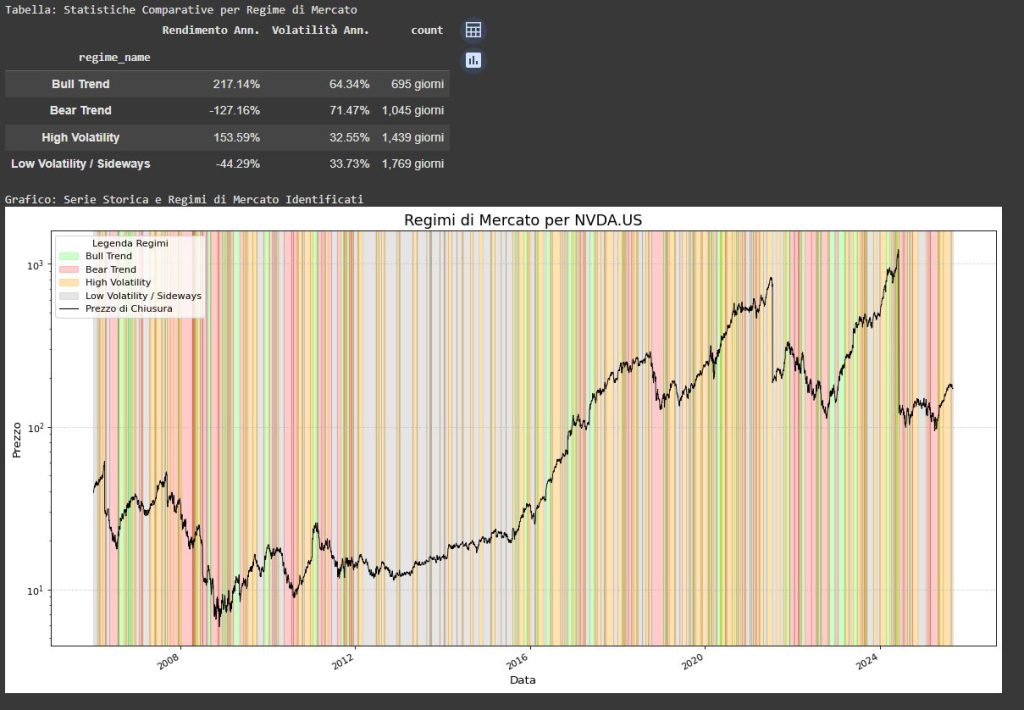Click the red Bear Trend legend swatch

[69, 269]
